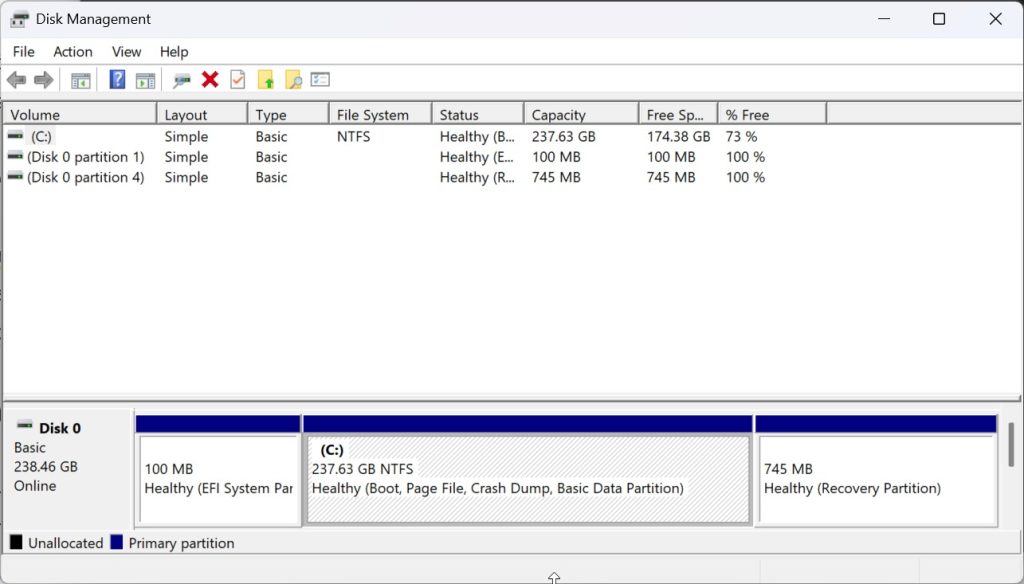Toggle the Show/Hide Action Pane icon

[146, 80]
